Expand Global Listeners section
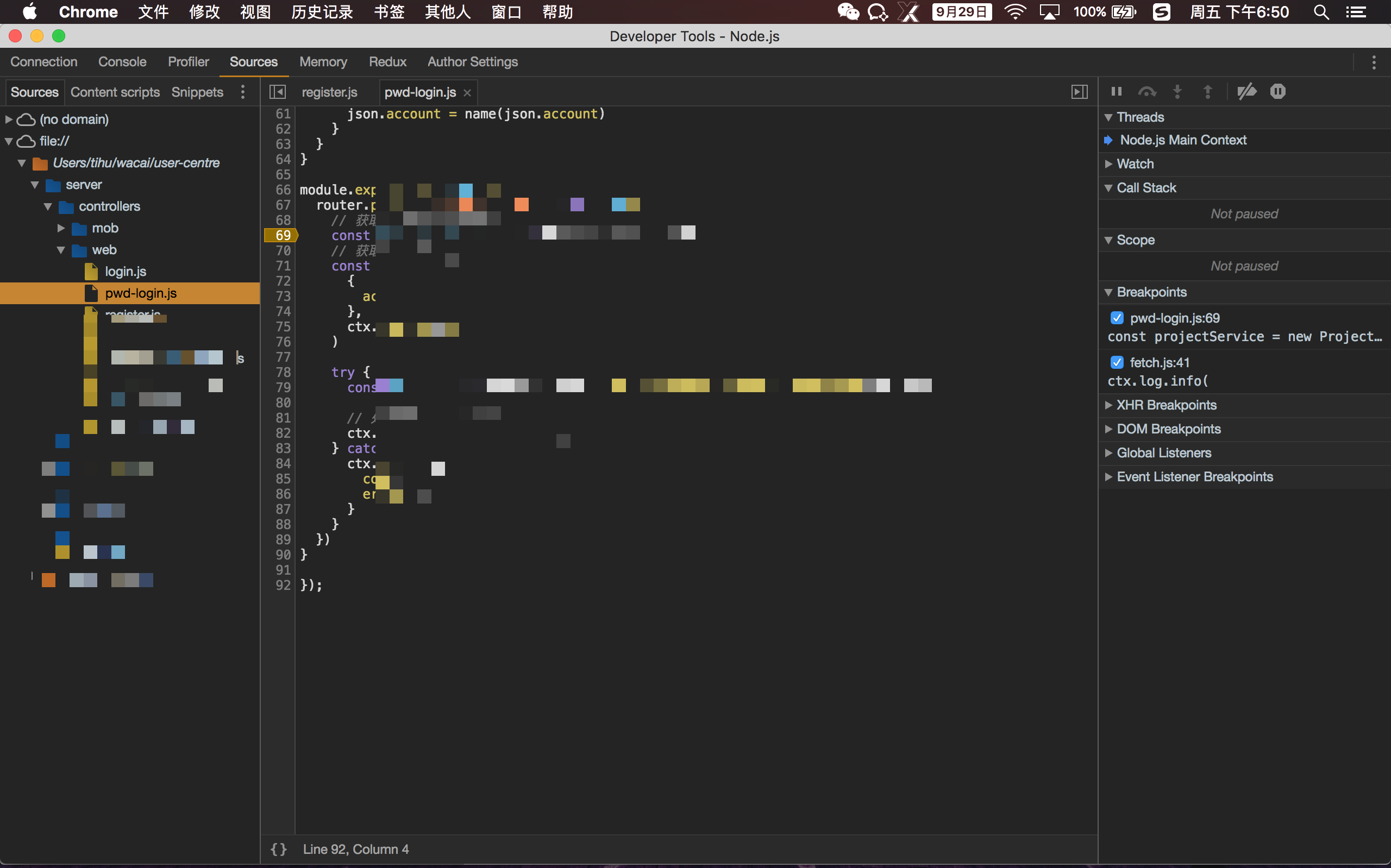The height and width of the screenshot is (868, 1391). pyautogui.click(x=1108, y=454)
